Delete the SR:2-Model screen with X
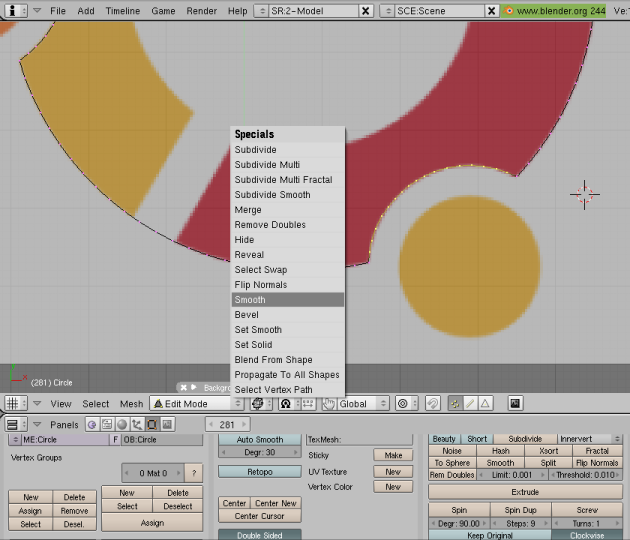The height and width of the screenshot is (540, 630). tap(365, 11)
